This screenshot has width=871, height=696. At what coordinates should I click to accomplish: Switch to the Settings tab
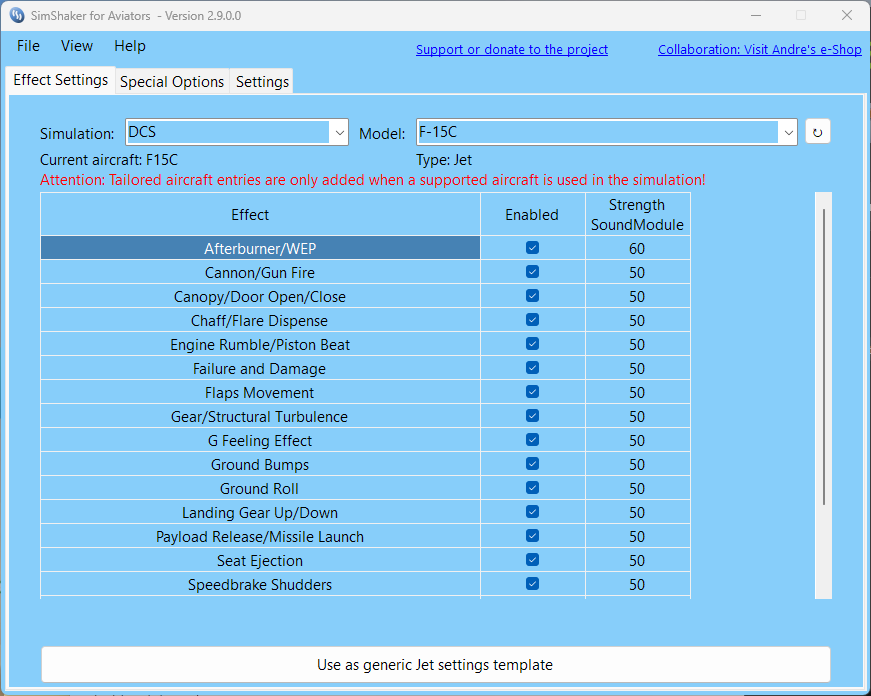(262, 82)
